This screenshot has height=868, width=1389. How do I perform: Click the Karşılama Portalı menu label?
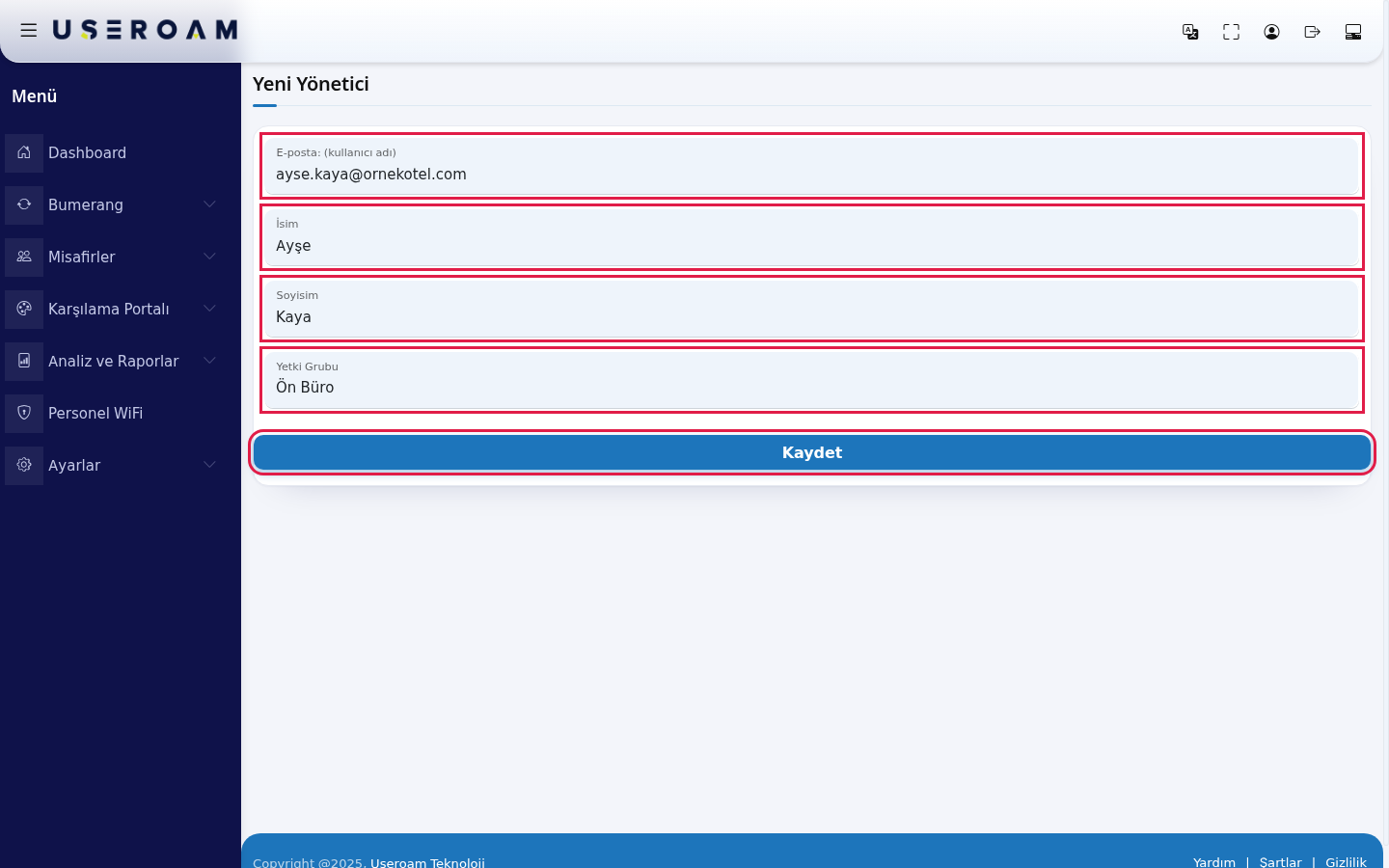click(109, 309)
